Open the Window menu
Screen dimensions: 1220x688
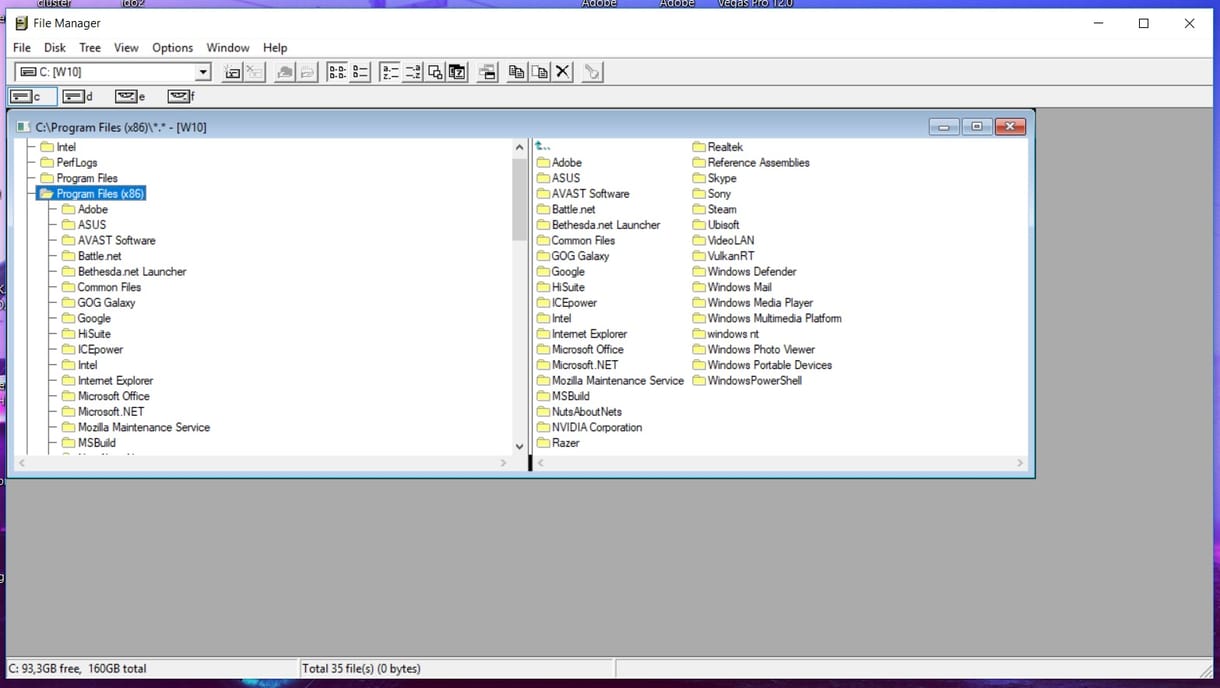coord(228,47)
